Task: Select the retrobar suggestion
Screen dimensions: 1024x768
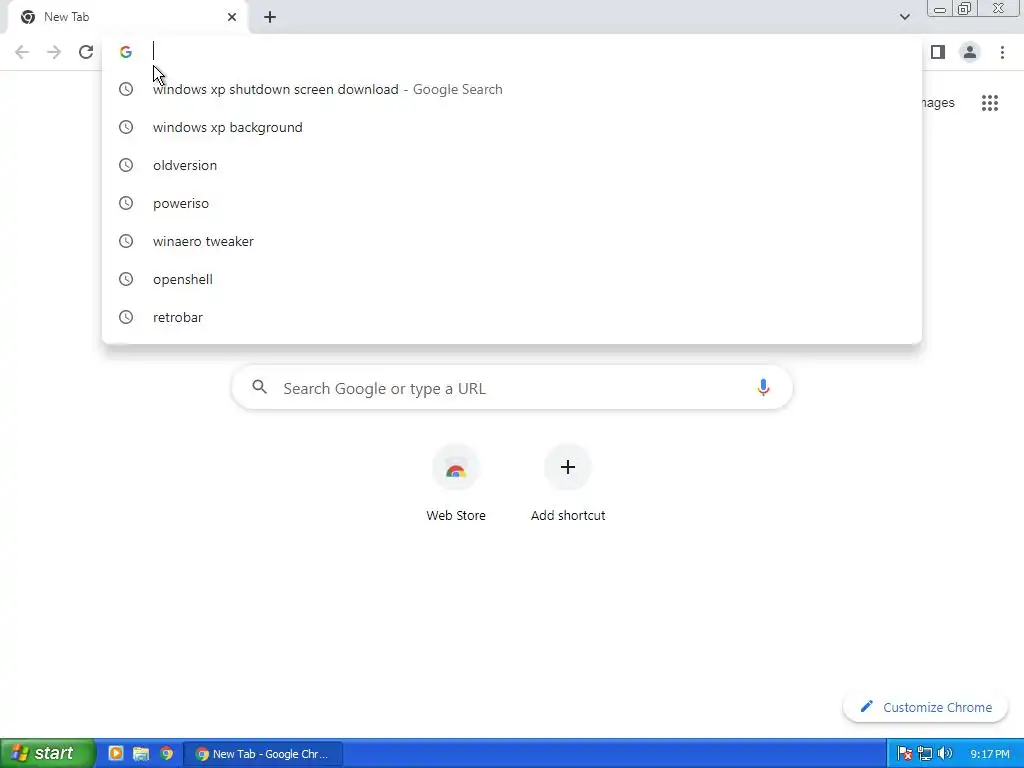Action: [512, 317]
